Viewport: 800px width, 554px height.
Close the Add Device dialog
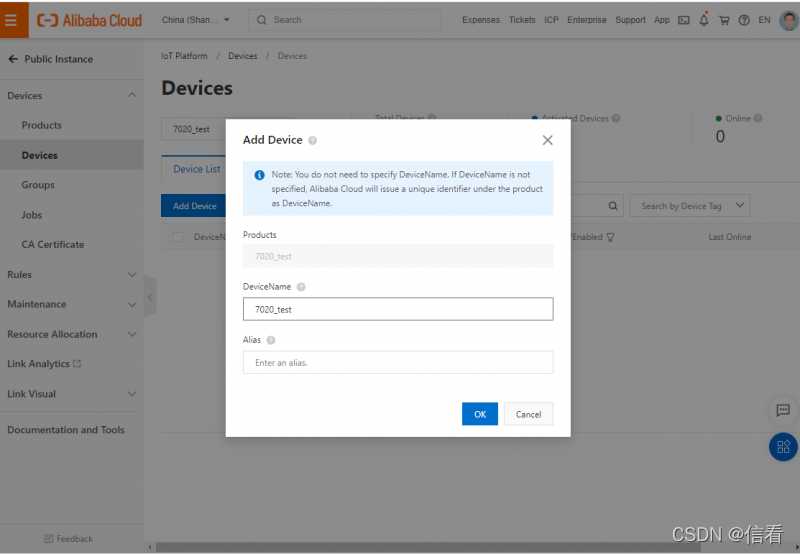[x=547, y=140]
